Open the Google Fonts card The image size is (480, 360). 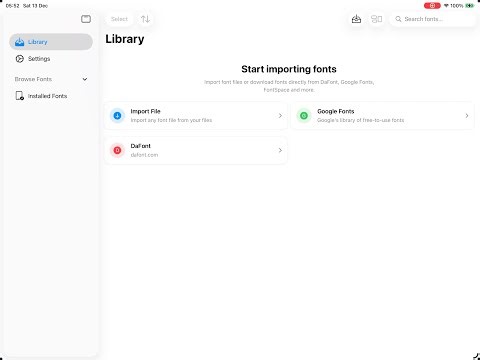point(382,116)
